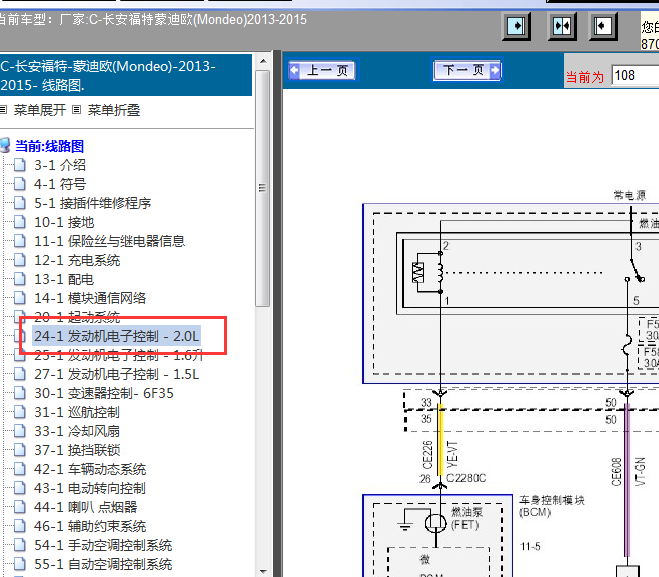
Task: Open 5-1 接插件维修程序
Action: 92,203
